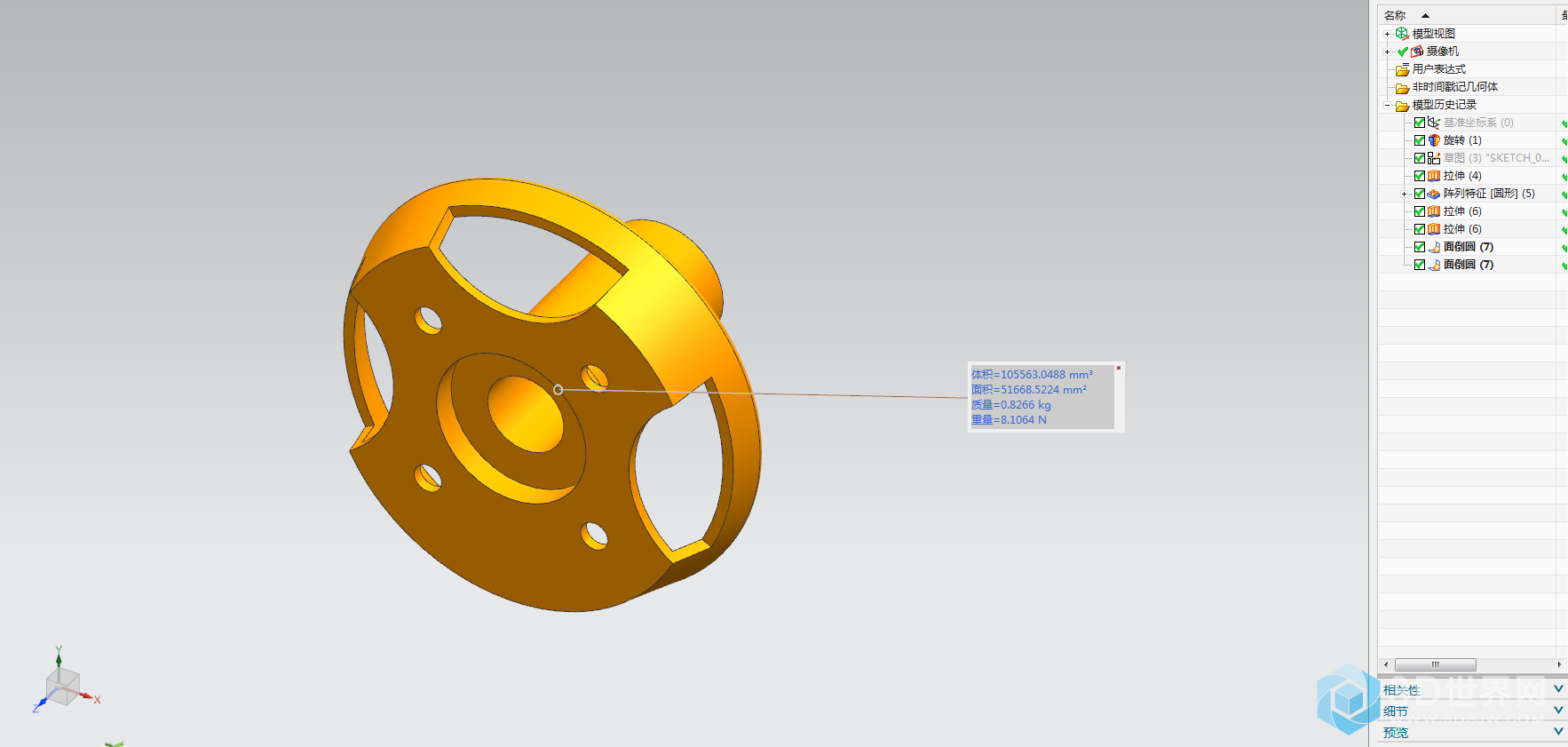Click the 名称 column sort arrow

pyautogui.click(x=1425, y=16)
